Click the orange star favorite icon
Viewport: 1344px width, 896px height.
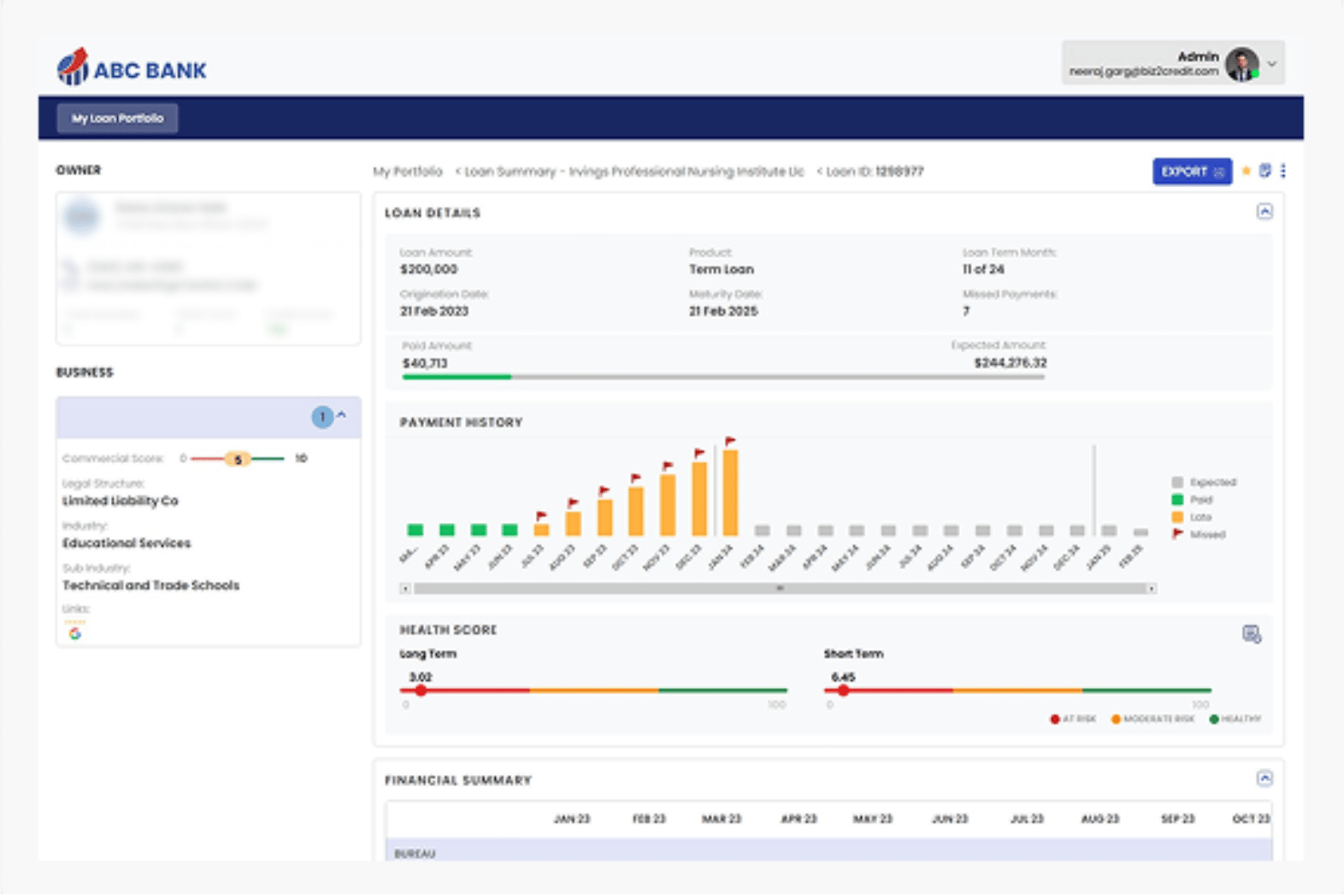1246,171
